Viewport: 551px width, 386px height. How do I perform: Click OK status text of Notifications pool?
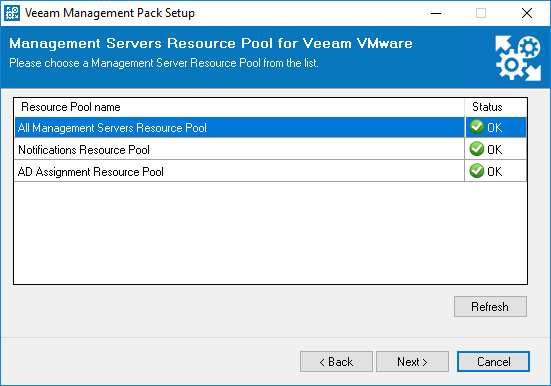pos(494,150)
